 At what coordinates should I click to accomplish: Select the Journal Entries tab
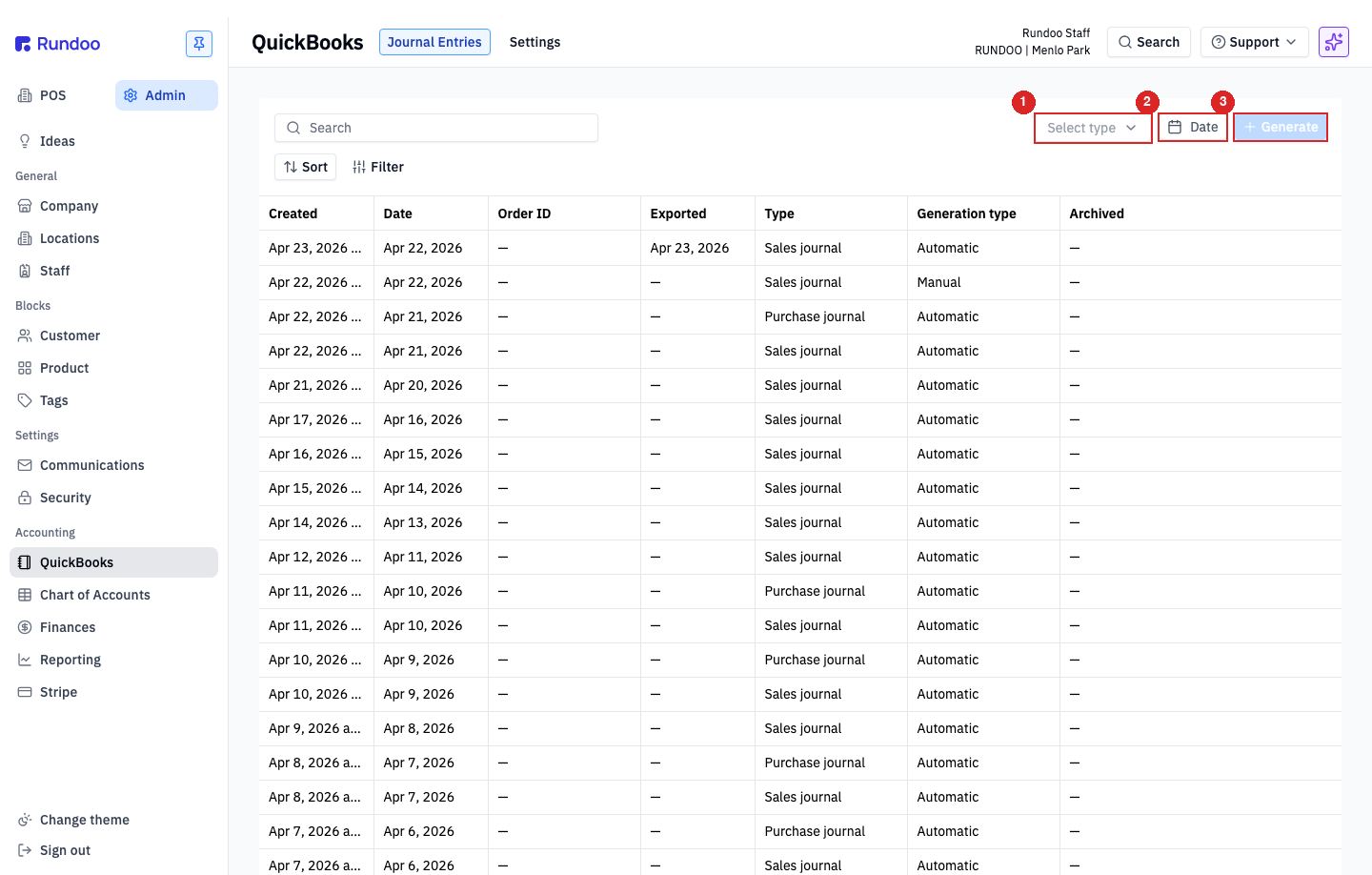tap(434, 42)
